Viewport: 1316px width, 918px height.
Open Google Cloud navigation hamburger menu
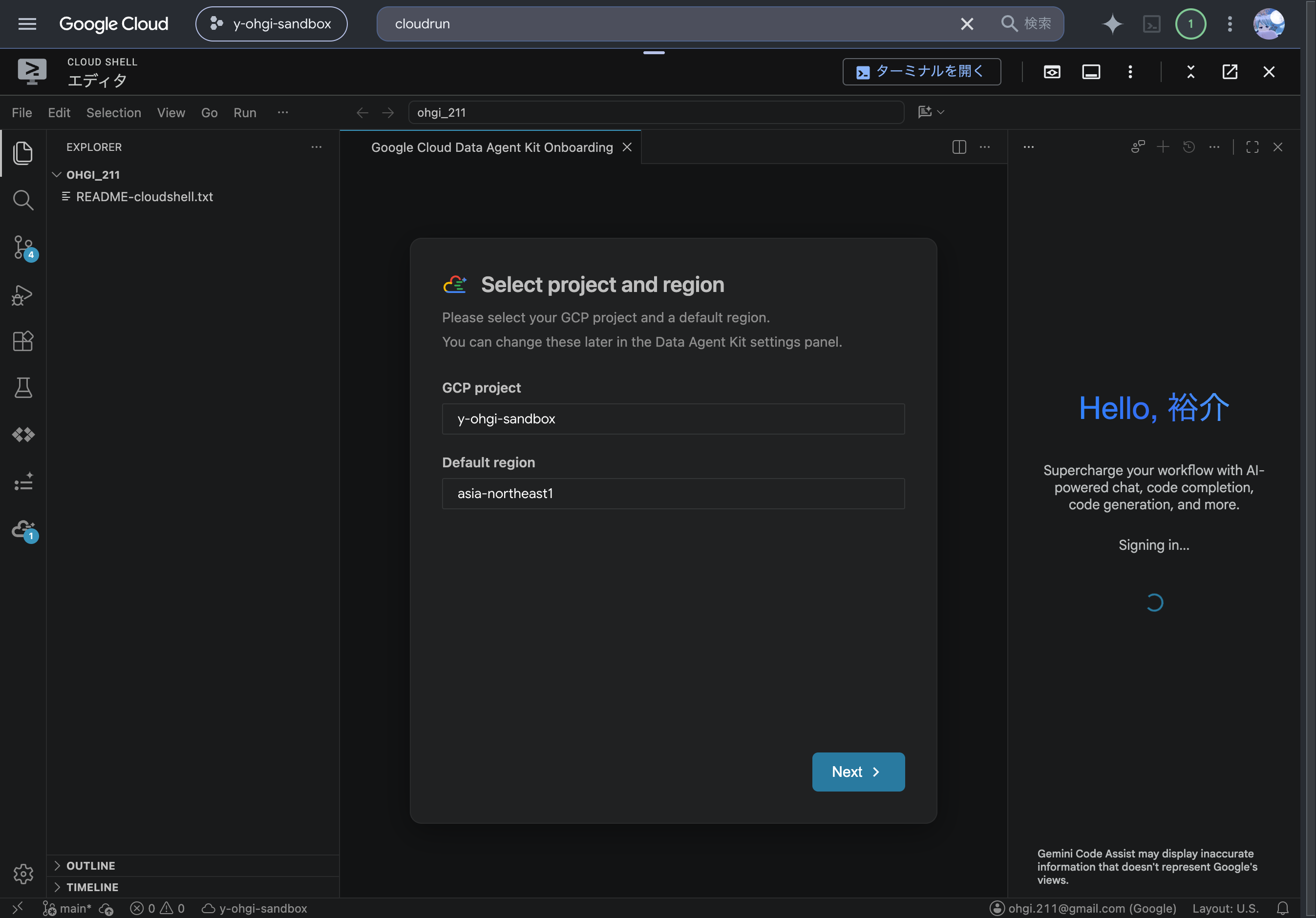27,23
